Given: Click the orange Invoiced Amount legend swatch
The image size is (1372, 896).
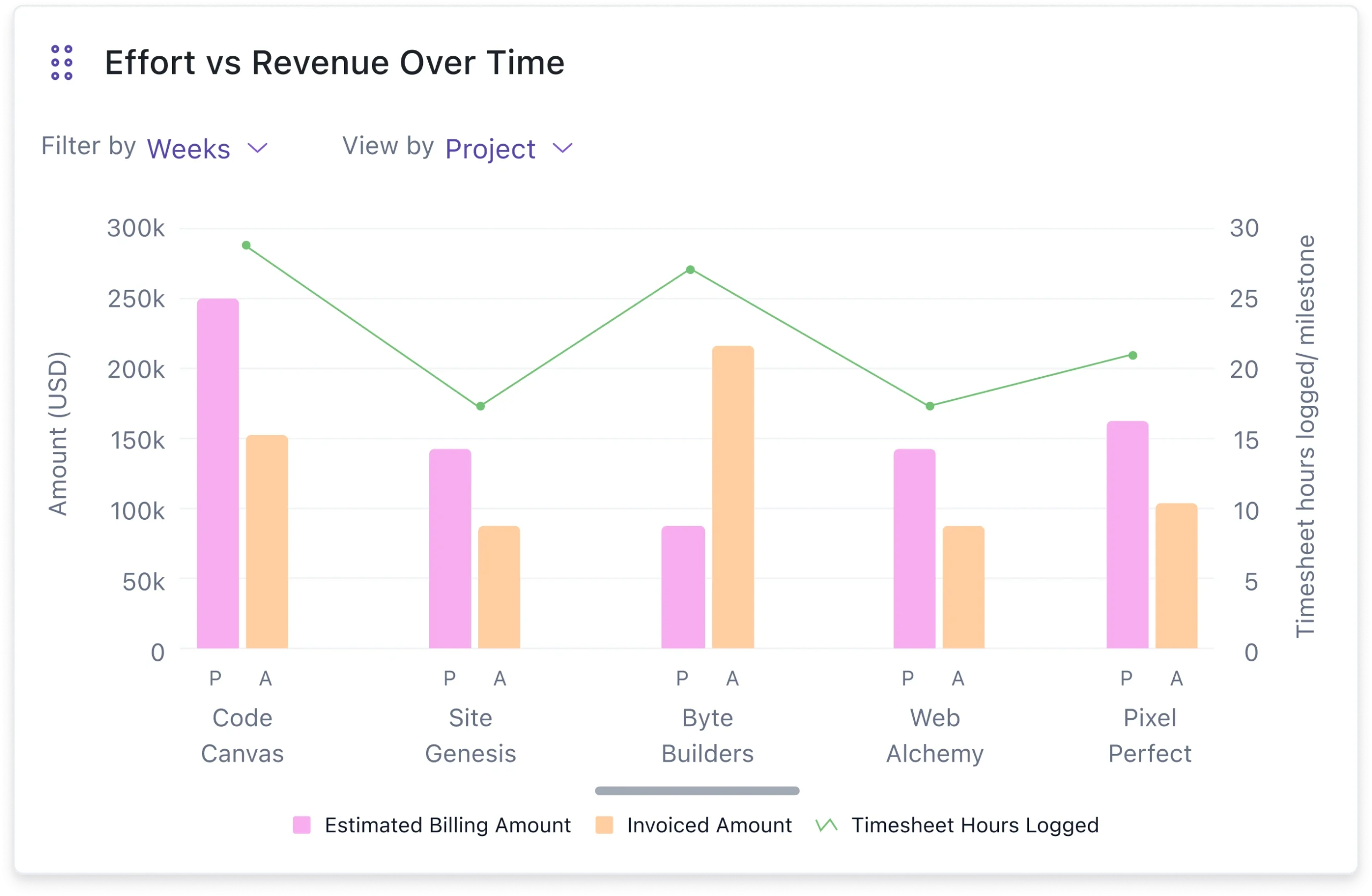Looking at the screenshot, I should (x=604, y=825).
